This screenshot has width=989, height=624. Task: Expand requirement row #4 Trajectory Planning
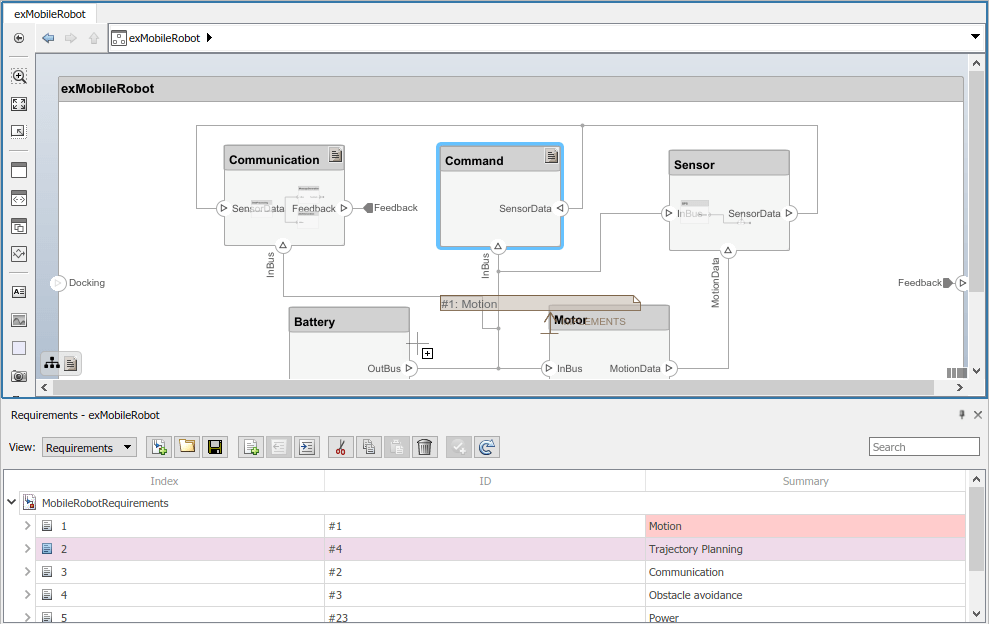tap(28, 548)
